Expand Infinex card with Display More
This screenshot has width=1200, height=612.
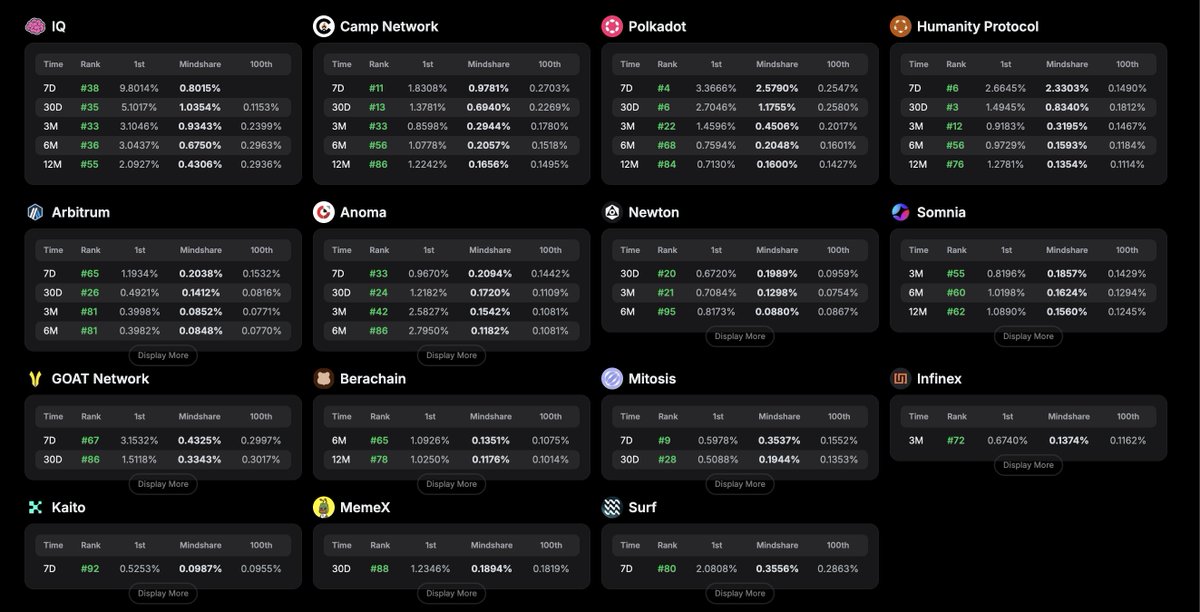[1028, 465]
